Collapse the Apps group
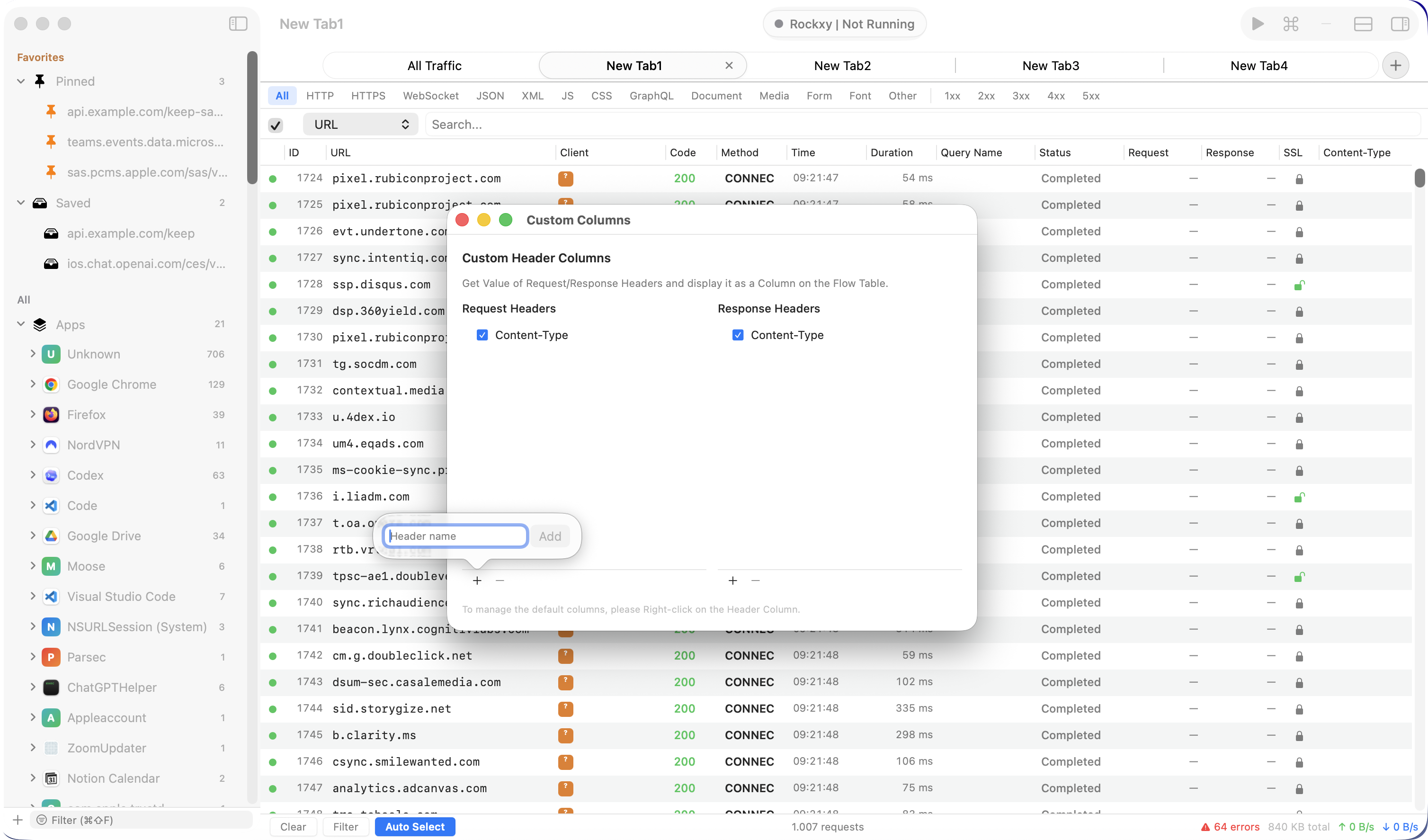Viewport: 1428px width, 840px height. tap(21, 324)
